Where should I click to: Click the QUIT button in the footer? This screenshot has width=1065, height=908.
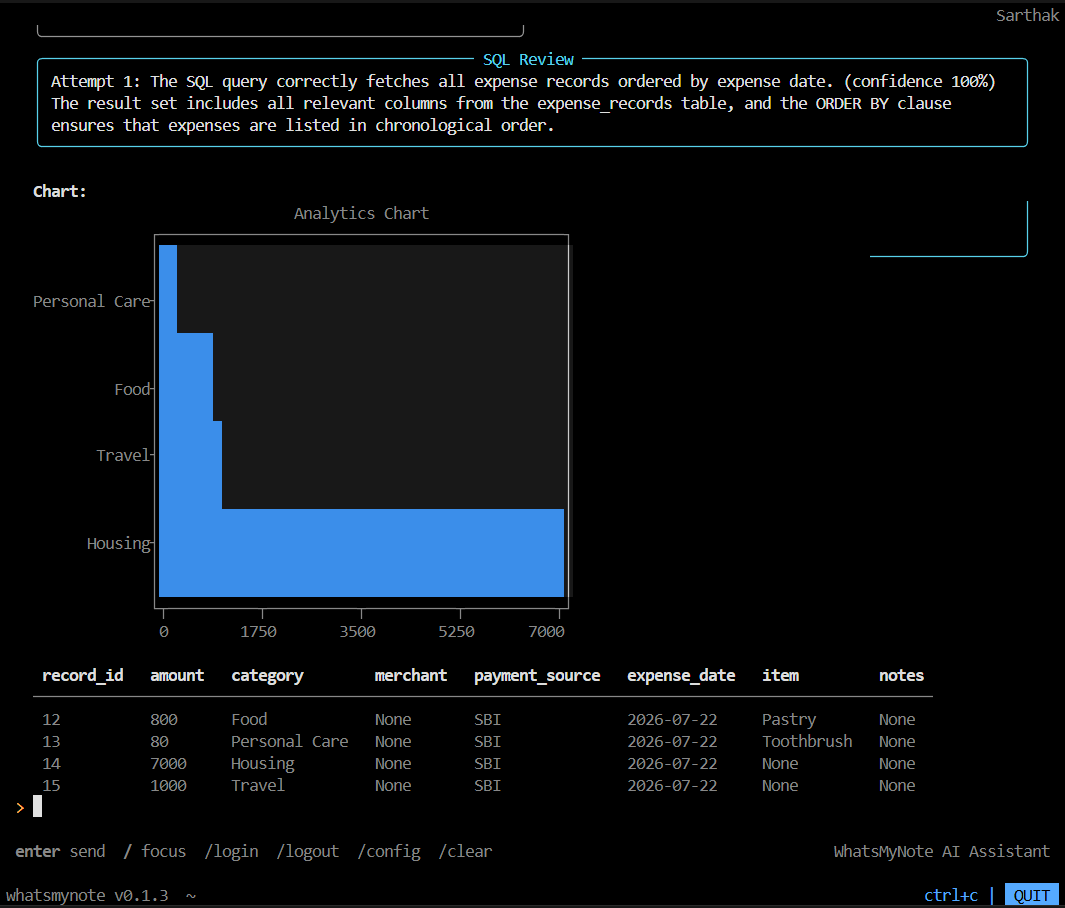coord(1031,895)
